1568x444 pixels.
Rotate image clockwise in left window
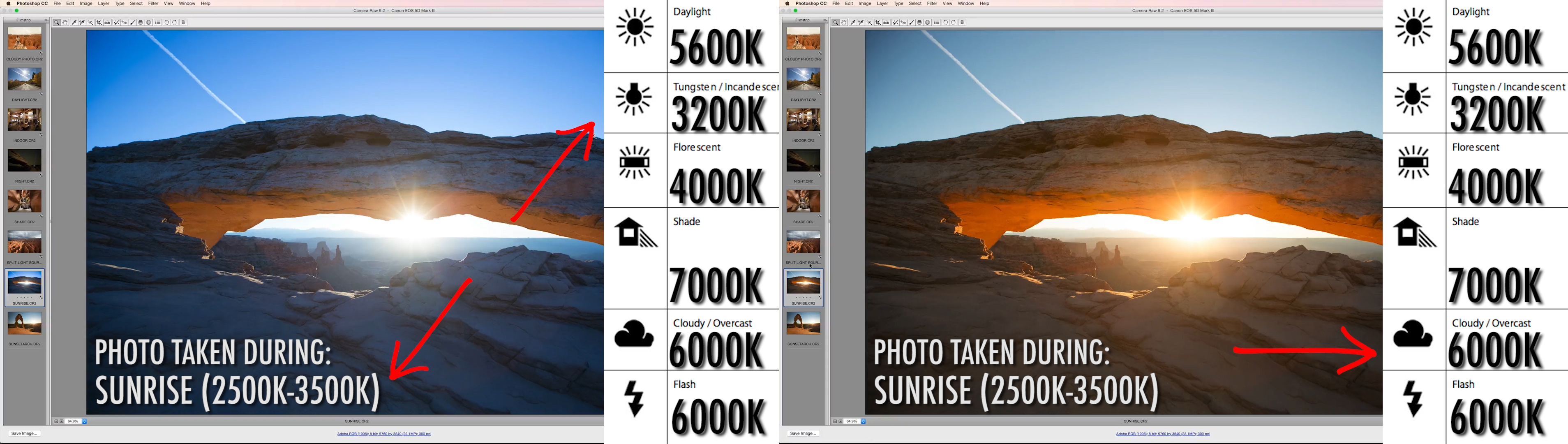[x=175, y=23]
